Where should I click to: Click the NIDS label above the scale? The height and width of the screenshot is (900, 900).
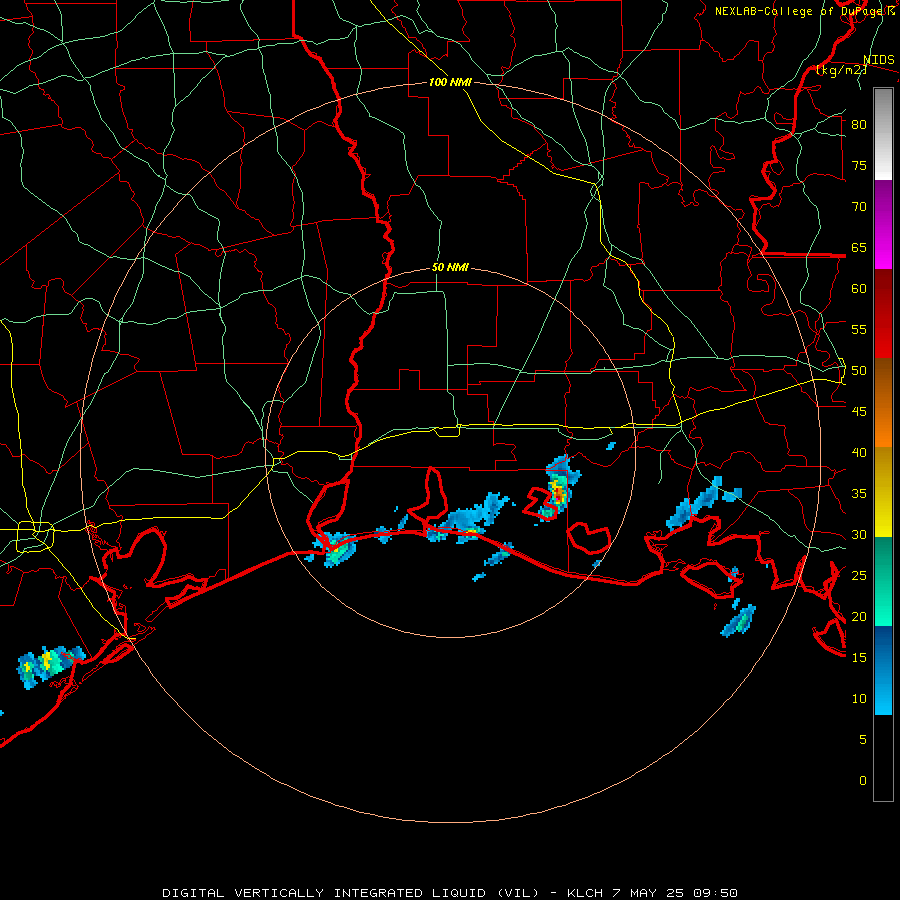[x=879, y=60]
